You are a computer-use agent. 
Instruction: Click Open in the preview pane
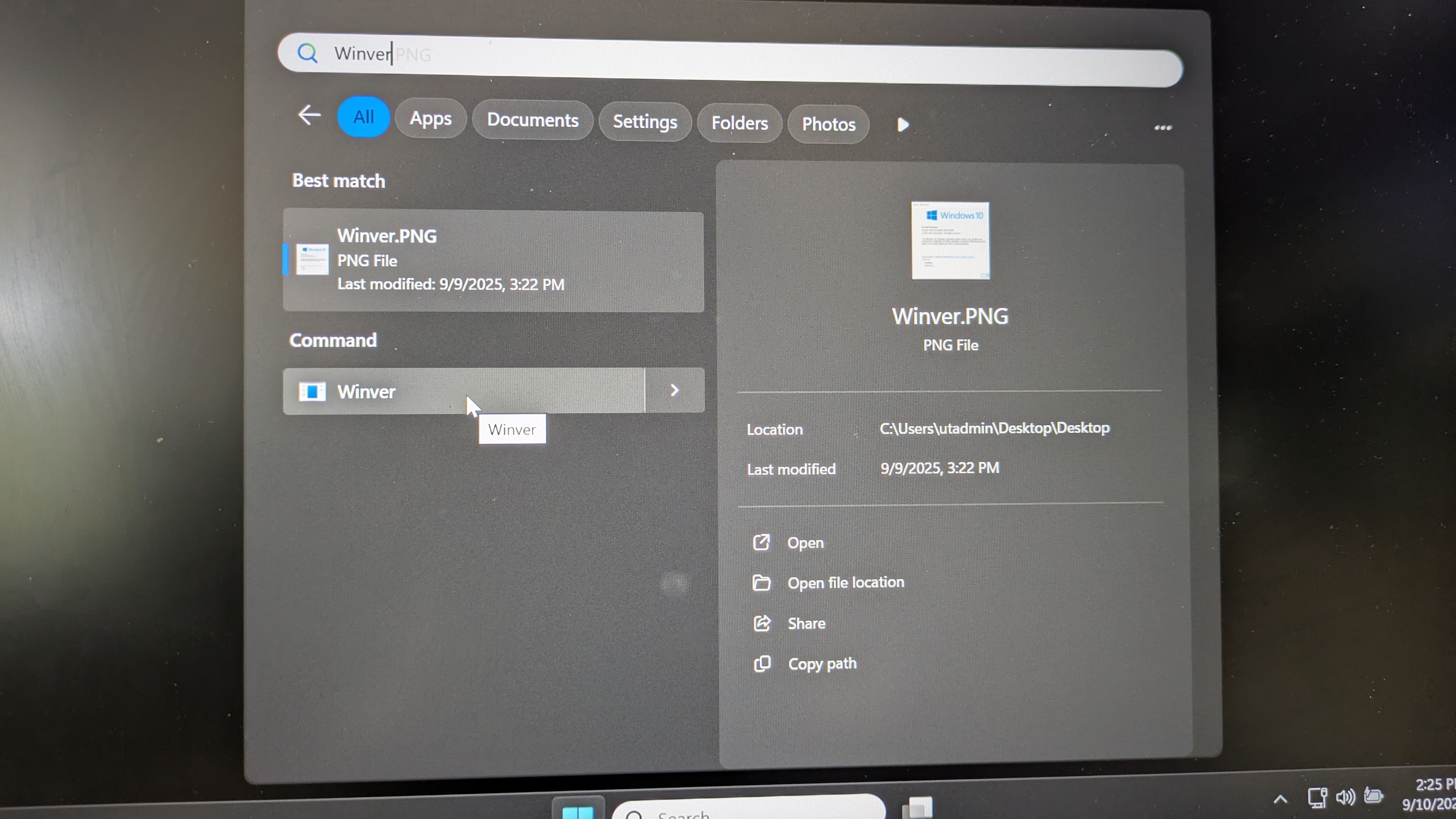[x=805, y=543]
